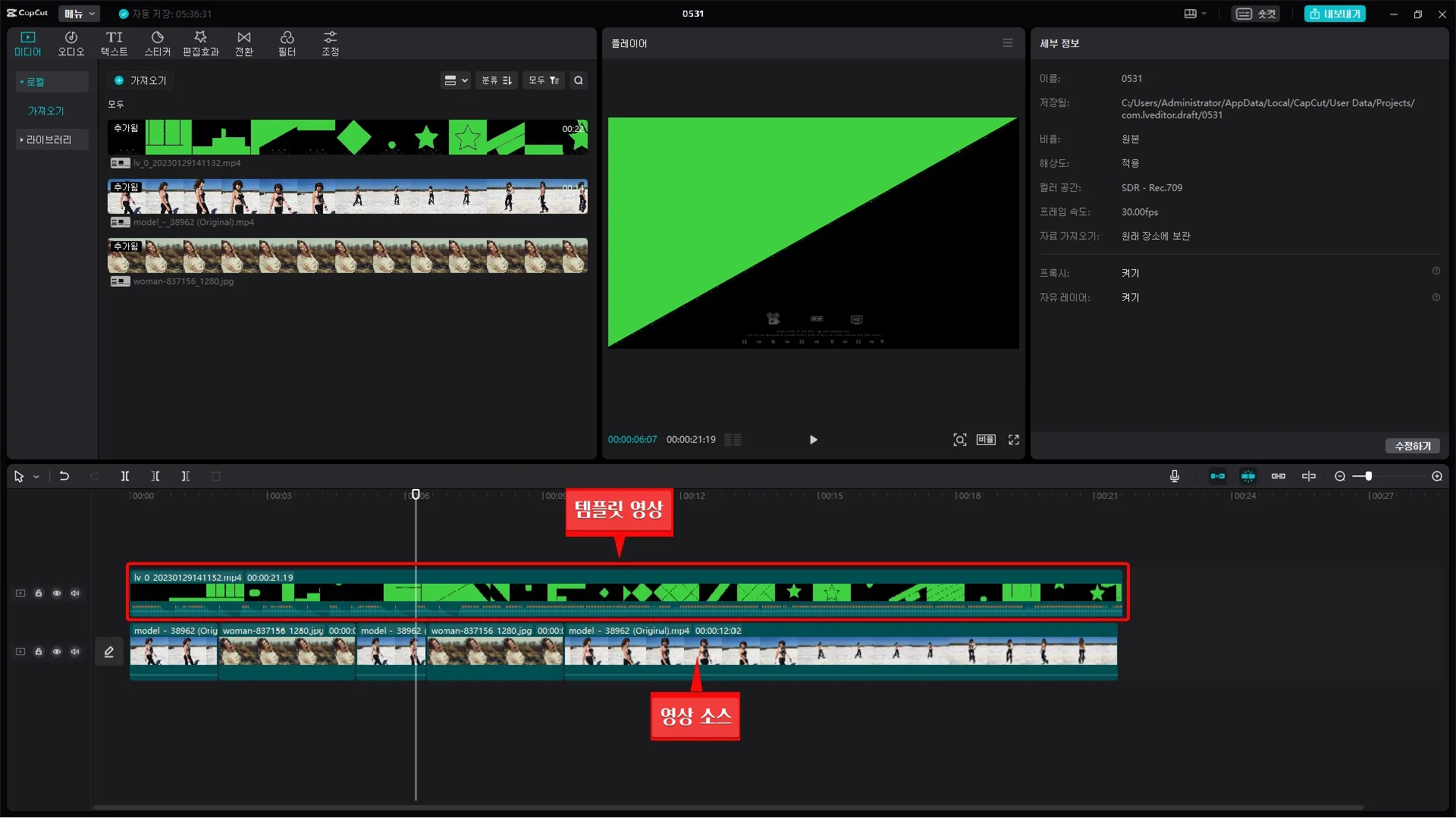
Task: Zoom out timeline with minus magnifier
Action: tap(1340, 476)
